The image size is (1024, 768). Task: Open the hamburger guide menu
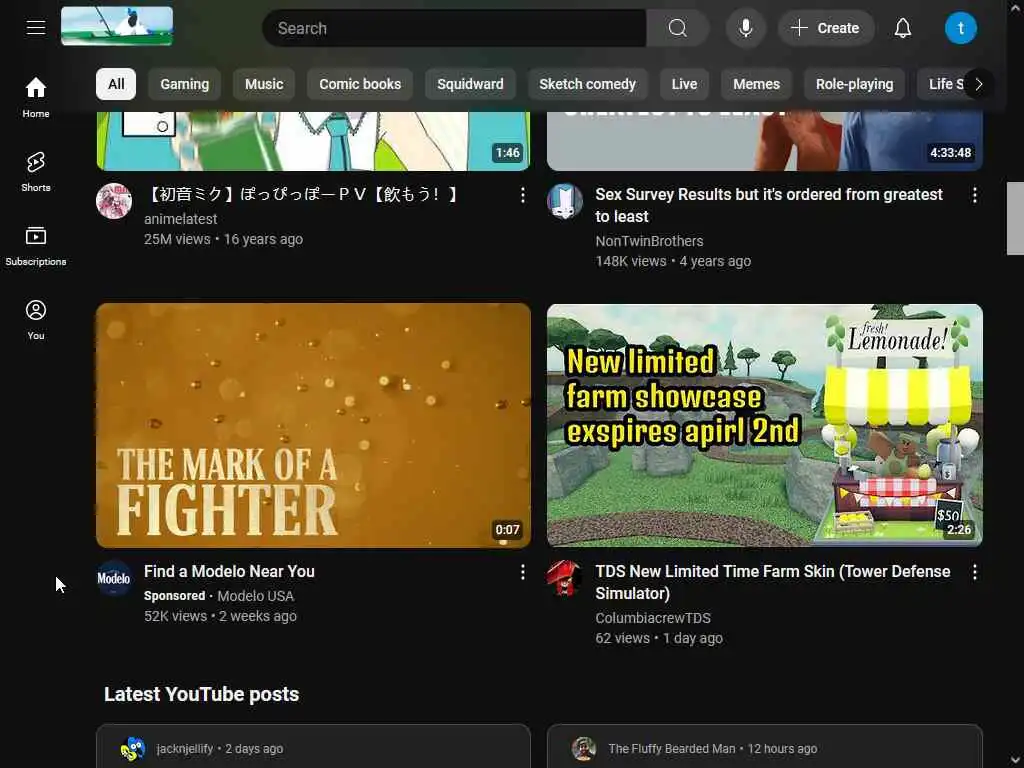[36, 27]
